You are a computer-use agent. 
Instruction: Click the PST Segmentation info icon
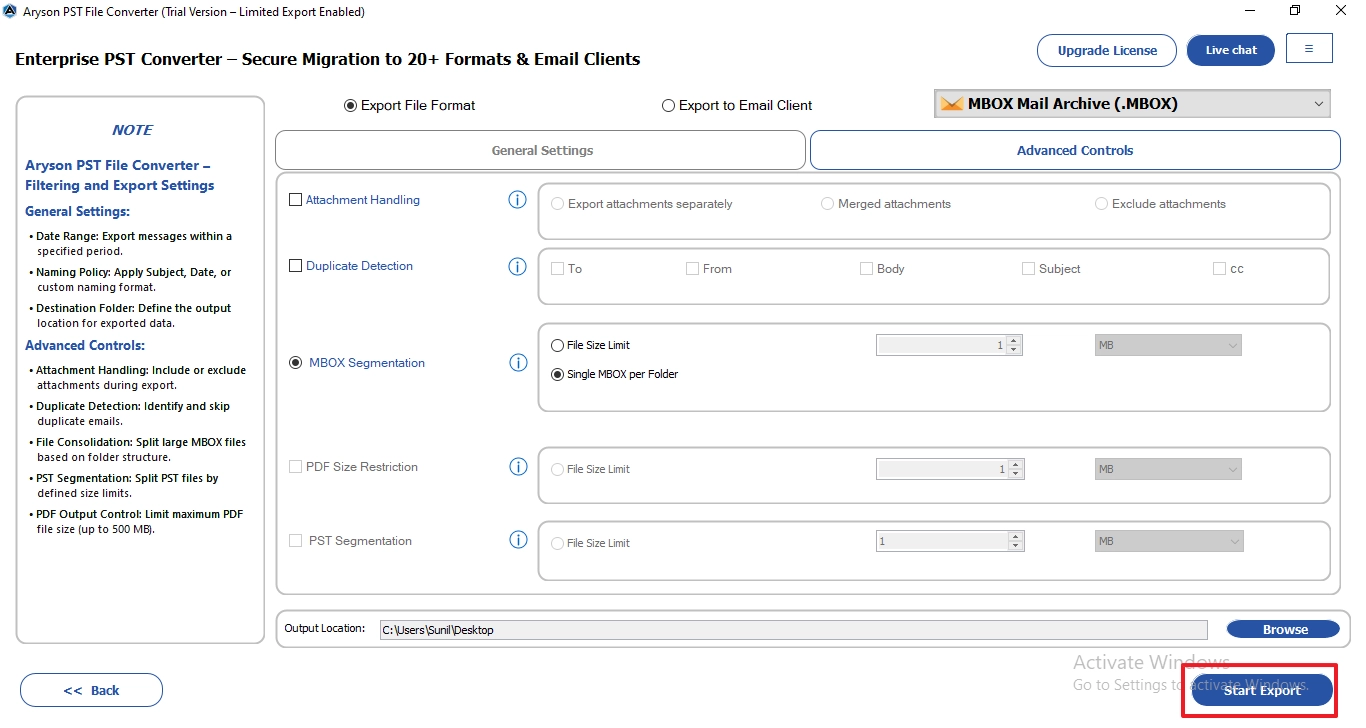click(x=518, y=540)
